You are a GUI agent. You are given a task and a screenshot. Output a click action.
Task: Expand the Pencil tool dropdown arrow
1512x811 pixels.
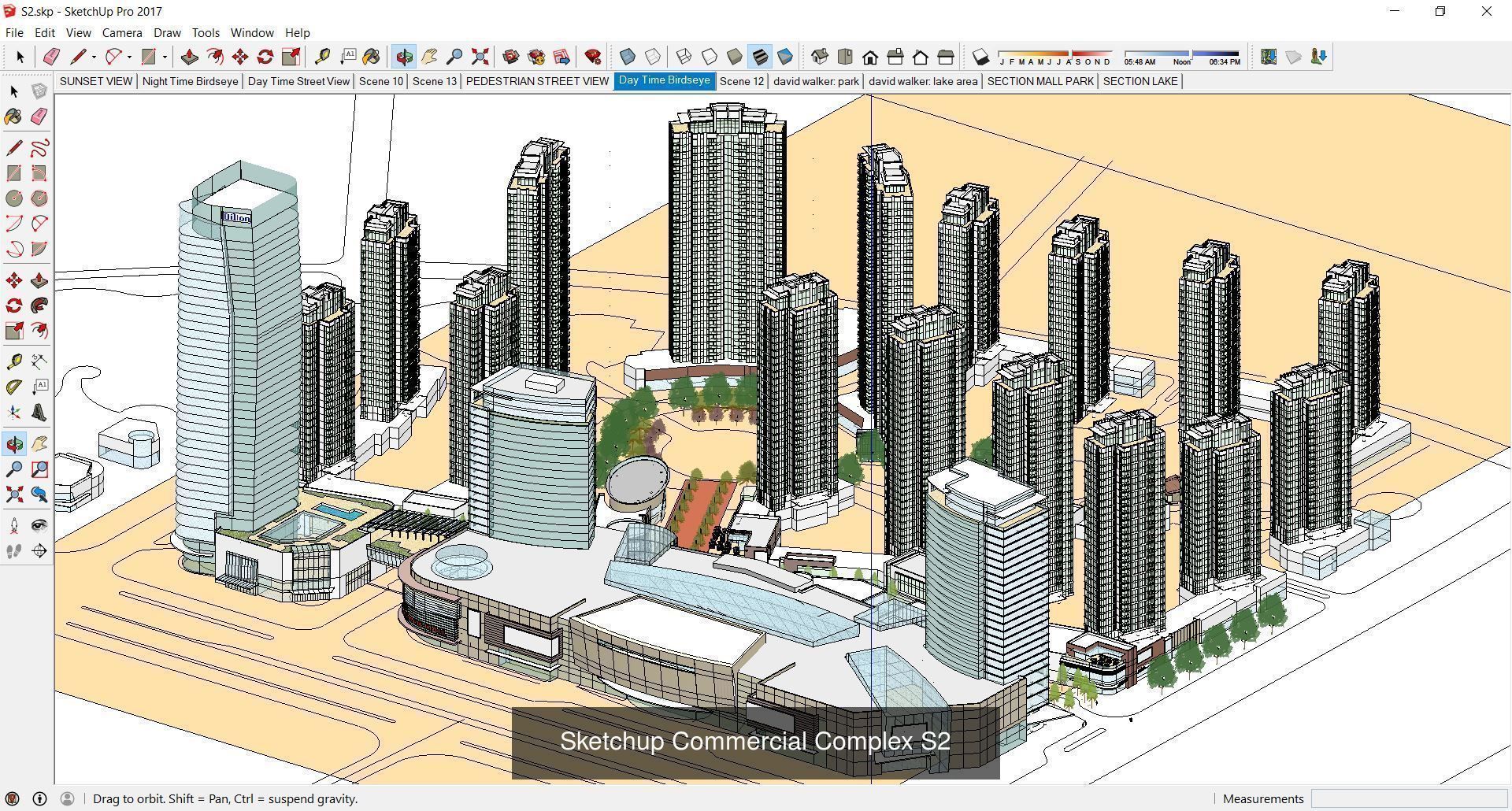point(94,57)
